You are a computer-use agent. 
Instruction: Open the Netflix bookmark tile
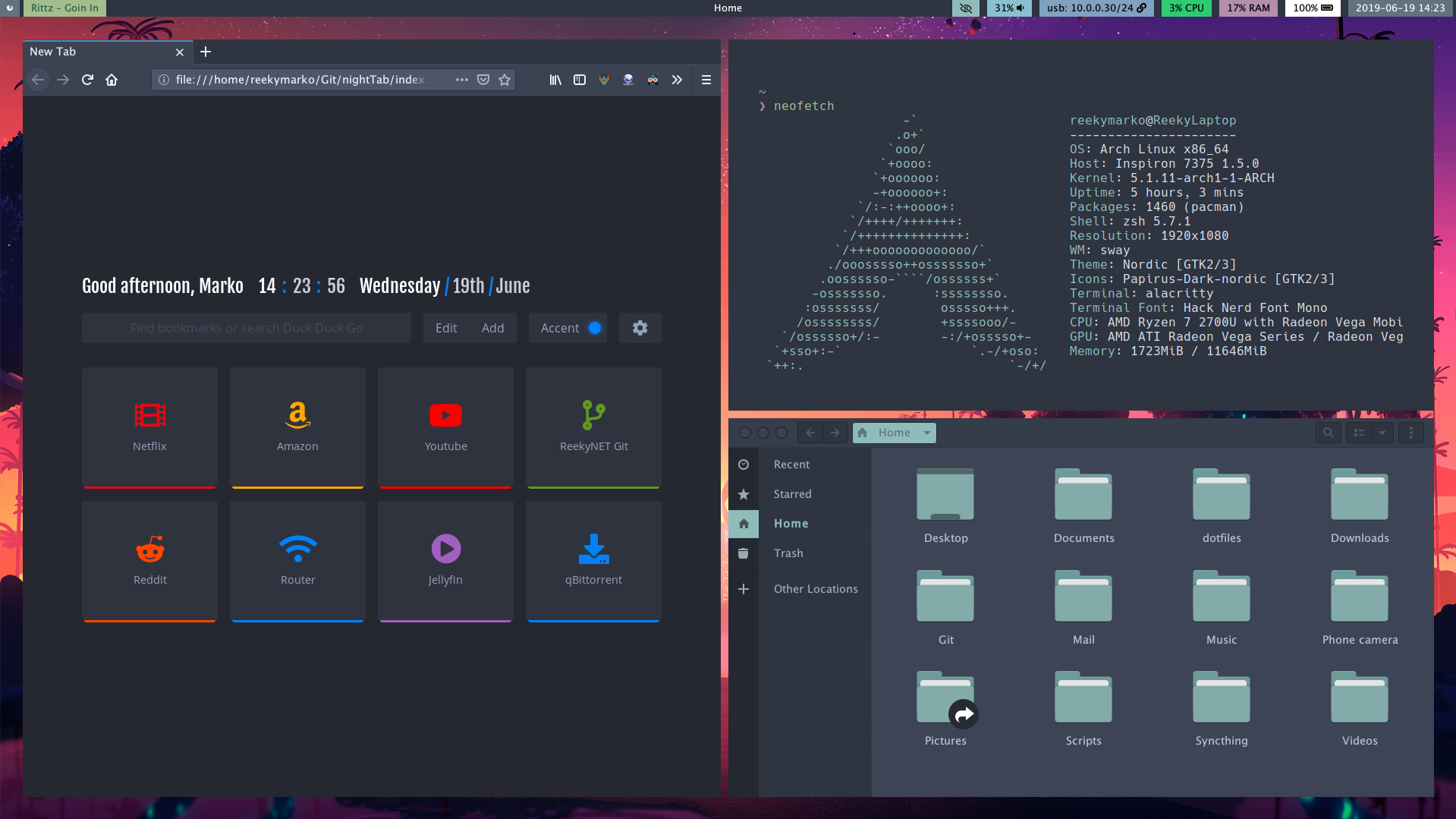pos(149,427)
